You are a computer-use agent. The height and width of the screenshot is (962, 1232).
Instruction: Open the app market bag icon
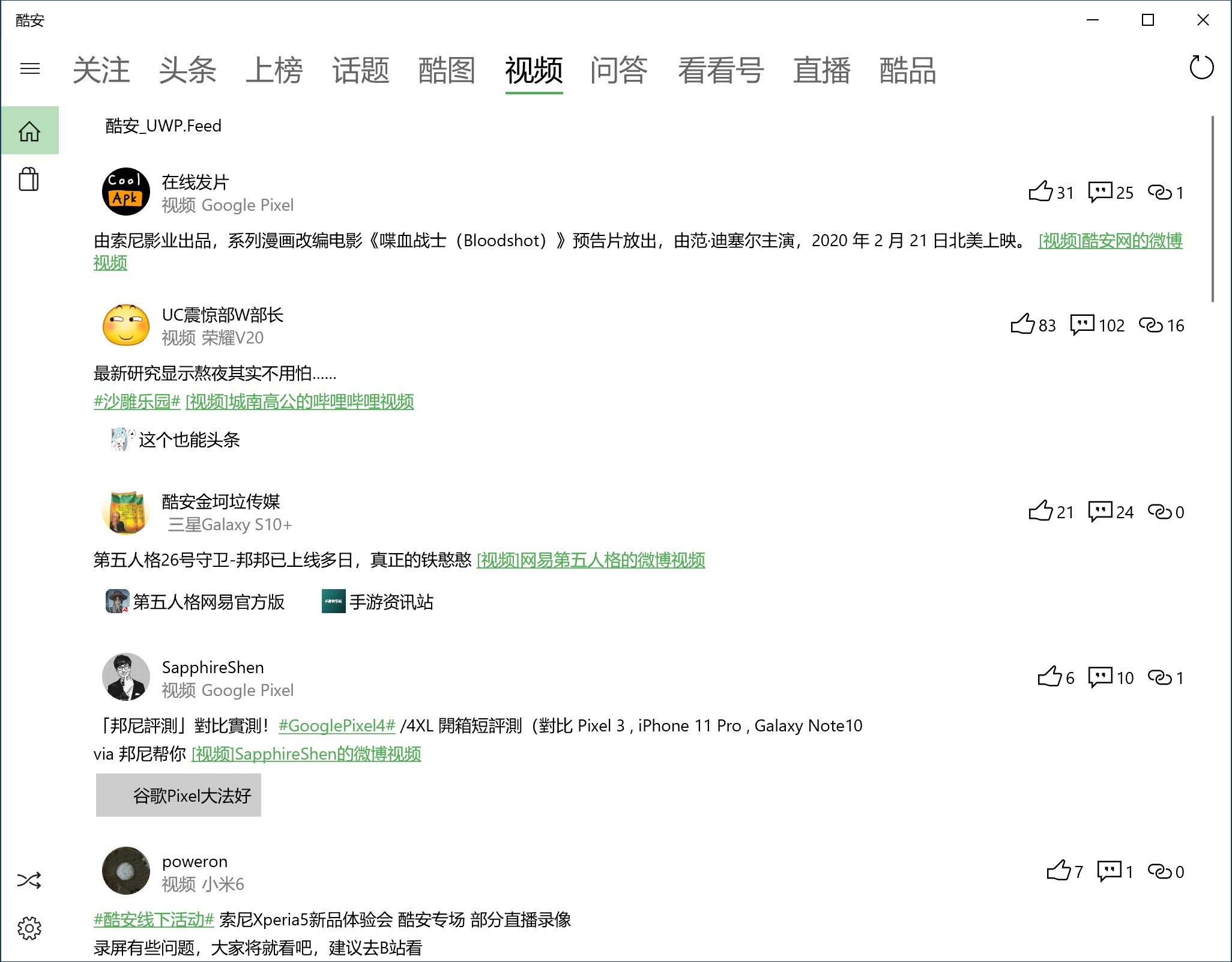pyautogui.click(x=29, y=179)
